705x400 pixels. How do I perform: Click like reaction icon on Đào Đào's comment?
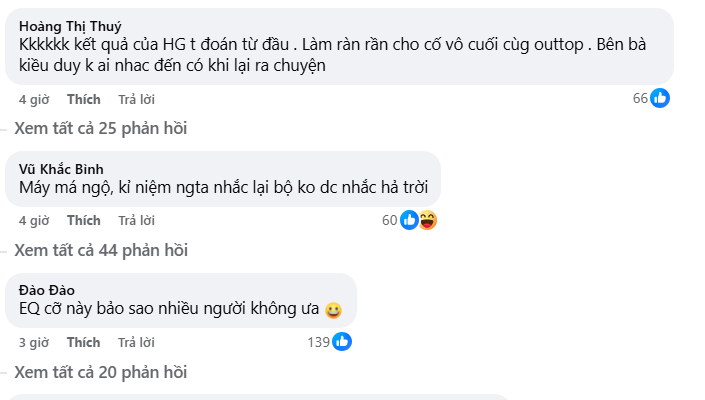pos(342,342)
